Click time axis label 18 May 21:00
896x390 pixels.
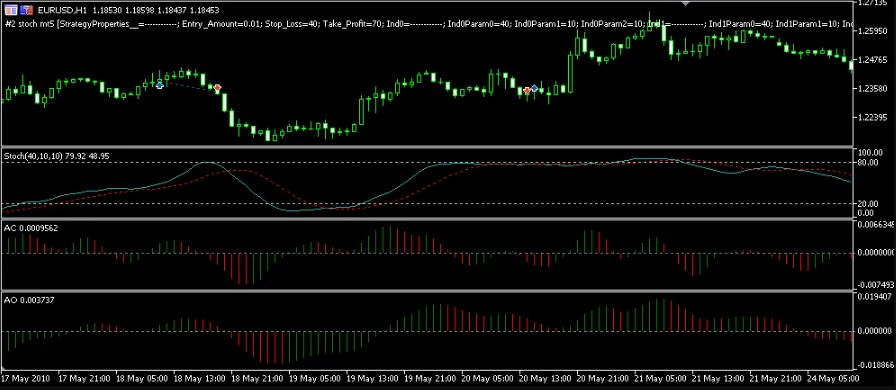(257, 379)
